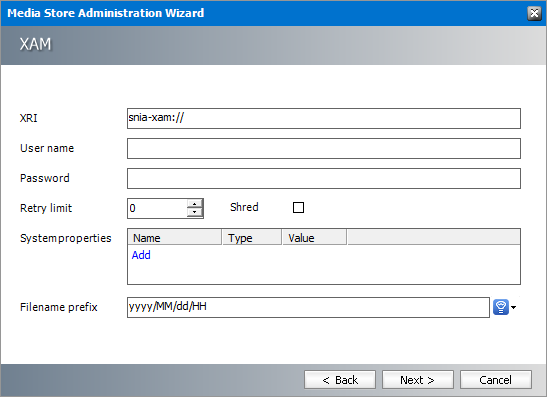
Task: Click the Add link in System properties
Action: click(x=141, y=255)
